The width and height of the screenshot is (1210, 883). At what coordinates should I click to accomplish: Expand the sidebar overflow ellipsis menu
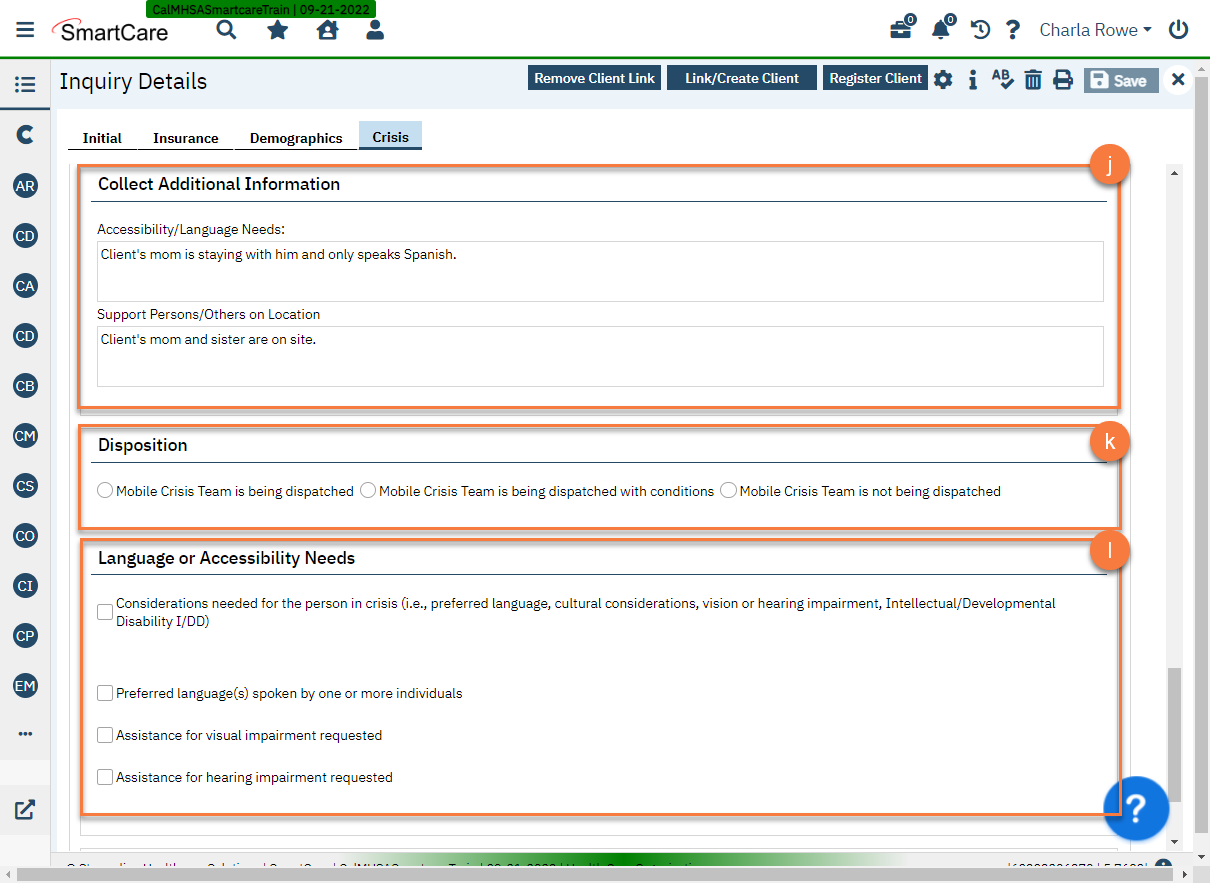[25, 734]
